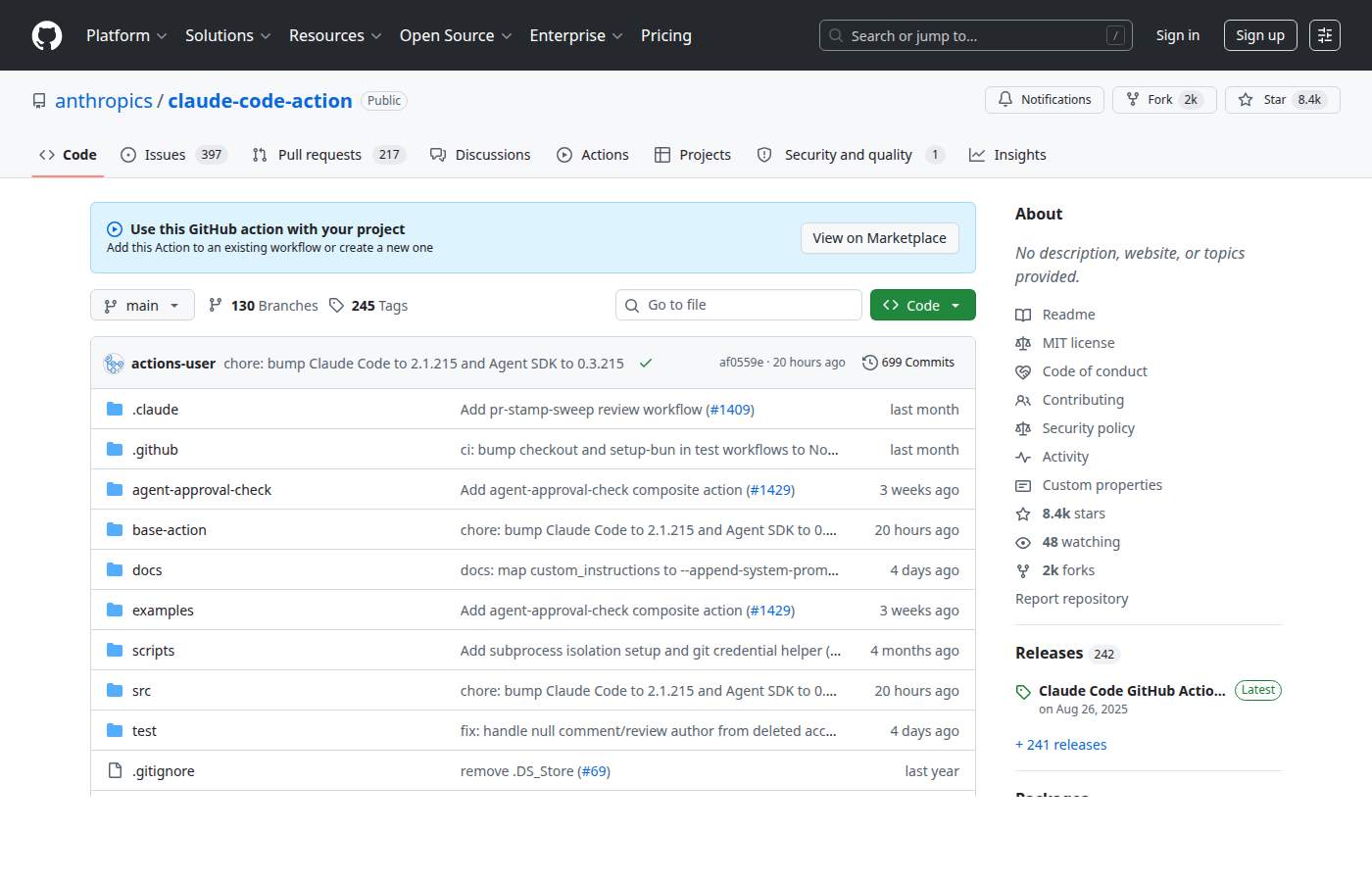Open the main branch selector dropdown
1372x882 pixels.
coord(142,306)
